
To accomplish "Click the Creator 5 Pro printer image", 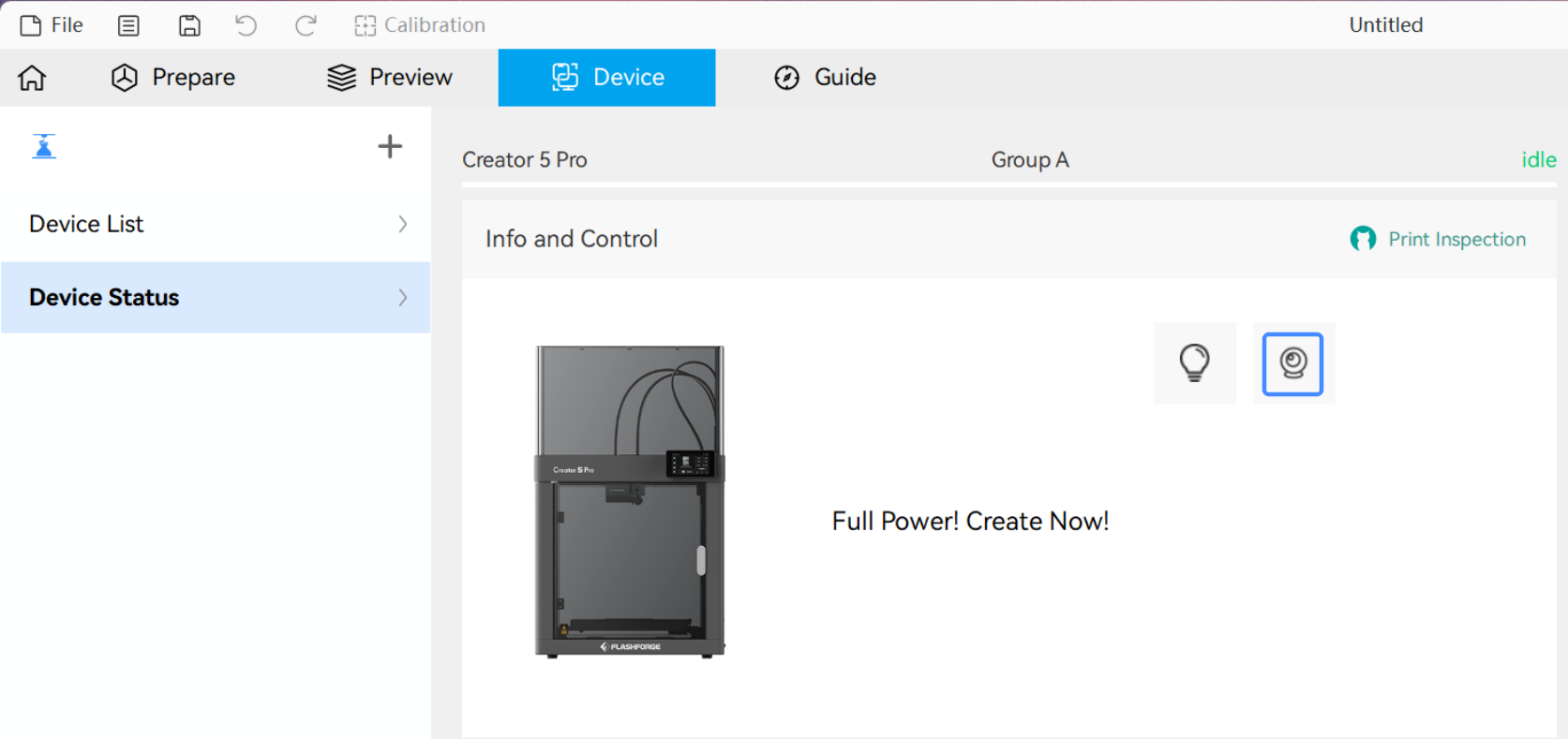I will coord(630,502).
